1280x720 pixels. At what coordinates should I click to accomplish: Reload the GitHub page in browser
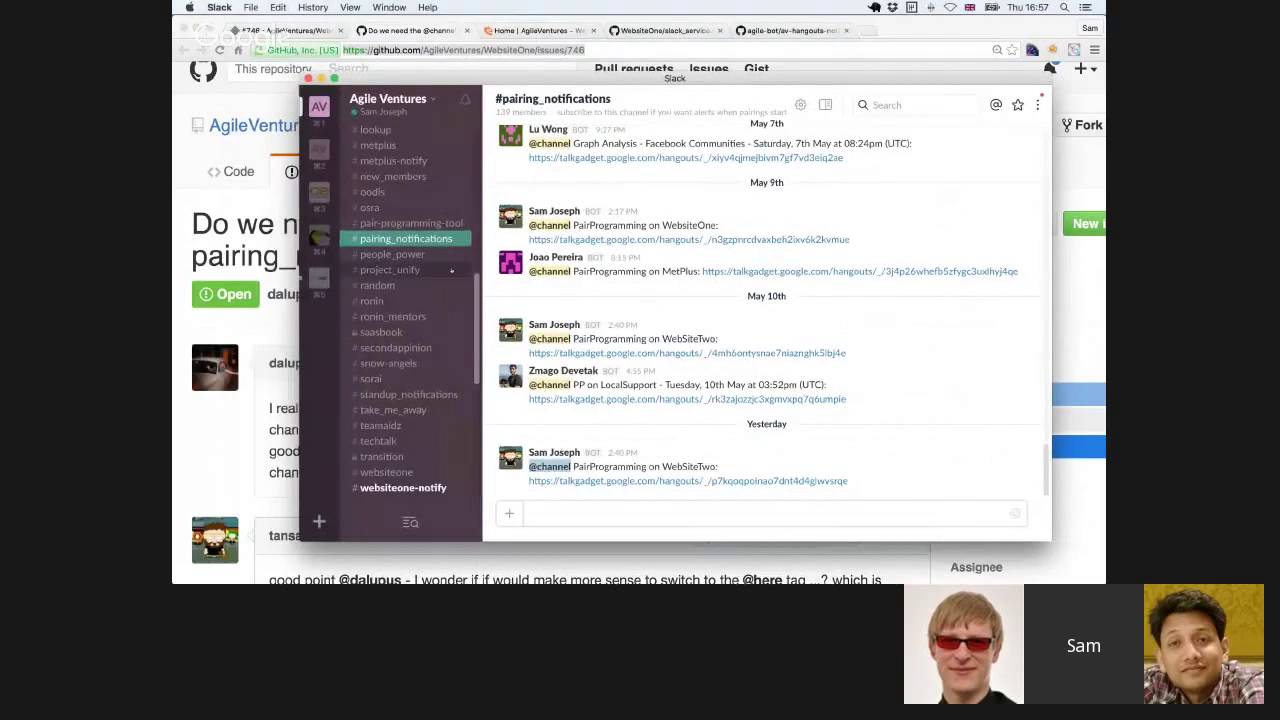coord(220,50)
